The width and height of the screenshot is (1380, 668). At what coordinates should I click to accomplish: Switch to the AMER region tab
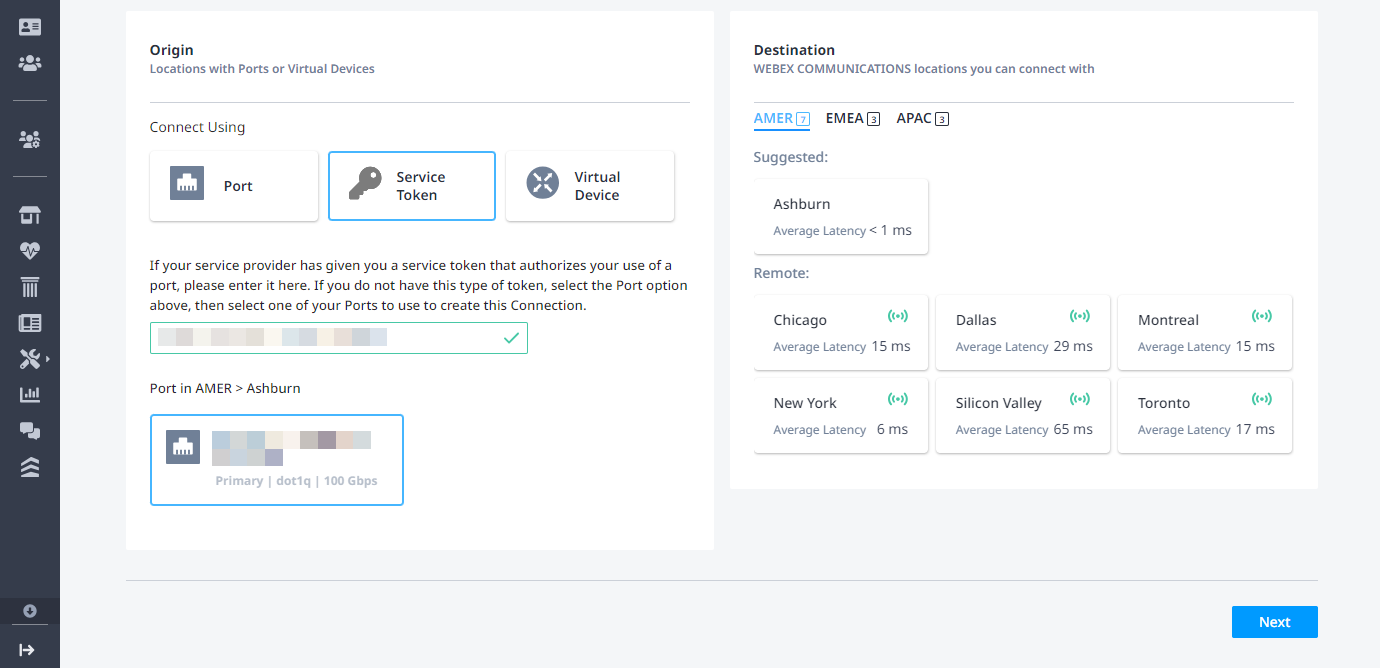pyautogui.click(x=781, y=118)
